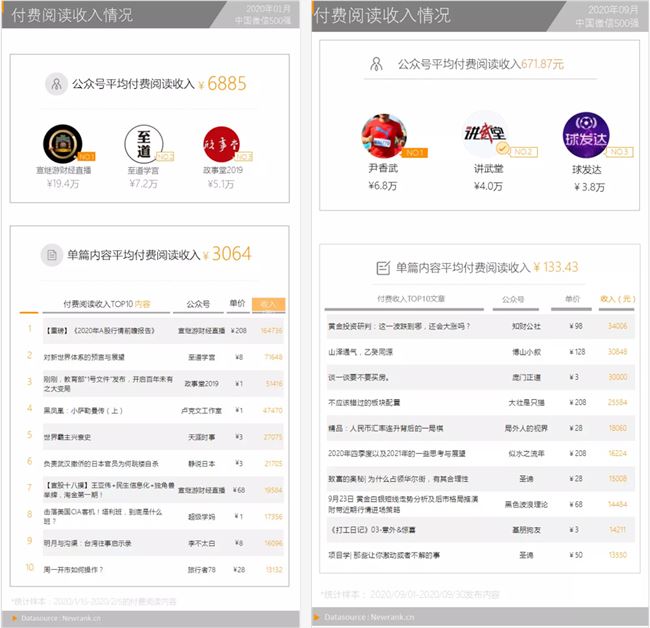Click account name 卢克文工作室 in rank 4

click(x=201, y=410)
